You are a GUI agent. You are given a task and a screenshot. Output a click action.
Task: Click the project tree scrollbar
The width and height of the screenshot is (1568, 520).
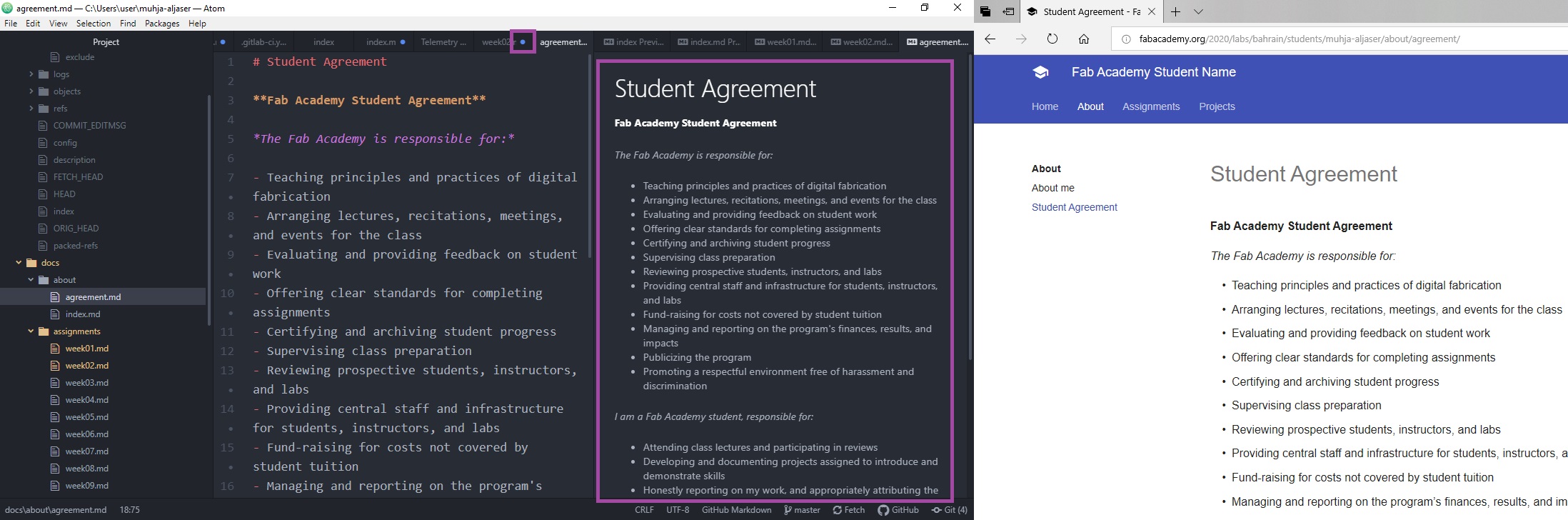[x=209, y=209]
